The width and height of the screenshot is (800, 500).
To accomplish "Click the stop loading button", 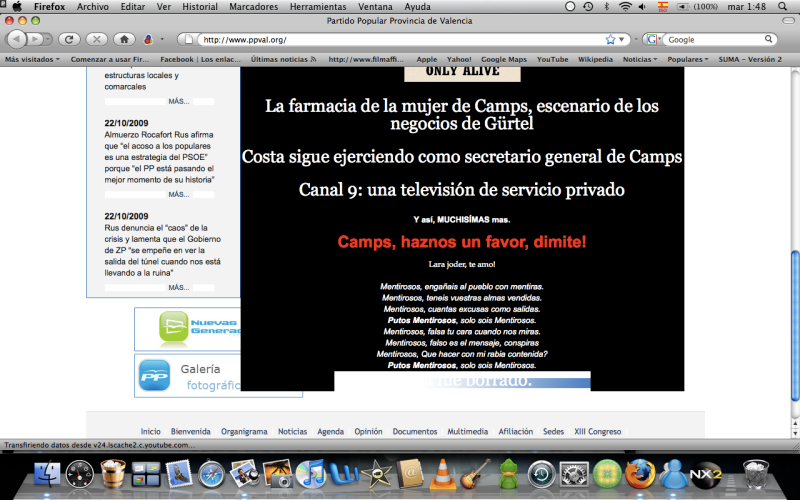I will 97,39.
